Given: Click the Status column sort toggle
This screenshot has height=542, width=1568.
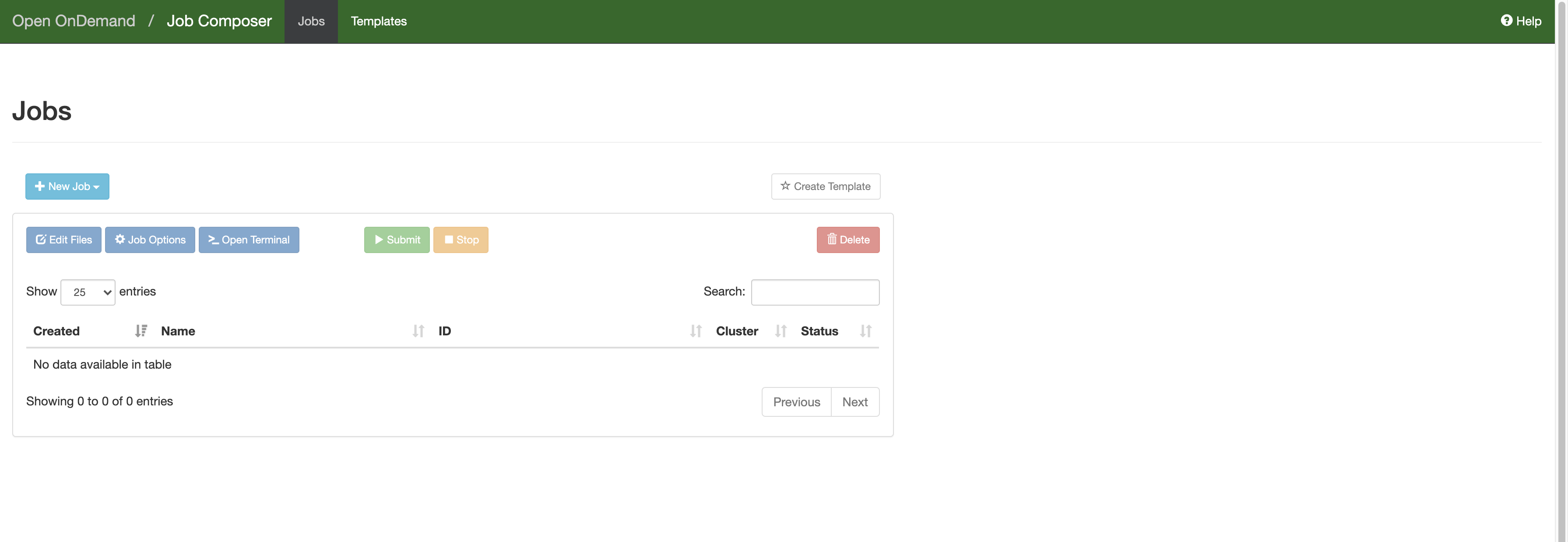Looking at the screenshot, I should point(865,331).
